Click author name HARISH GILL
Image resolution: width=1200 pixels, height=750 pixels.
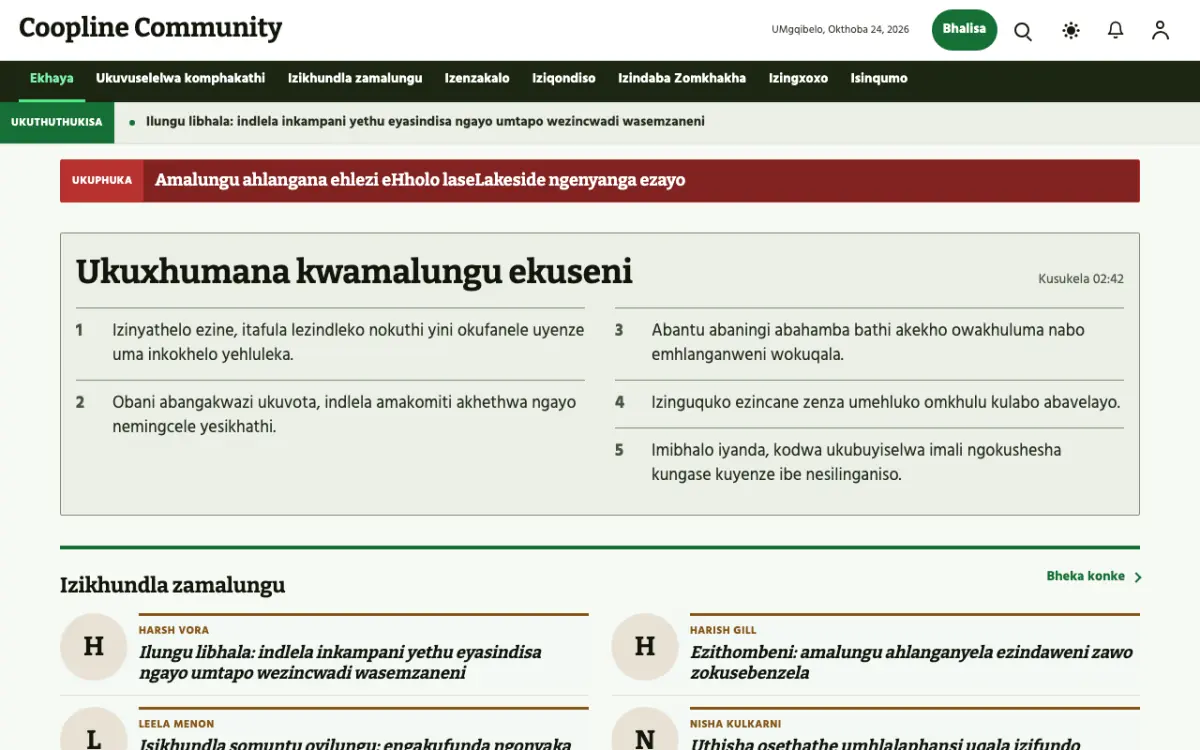click(723, 630)
